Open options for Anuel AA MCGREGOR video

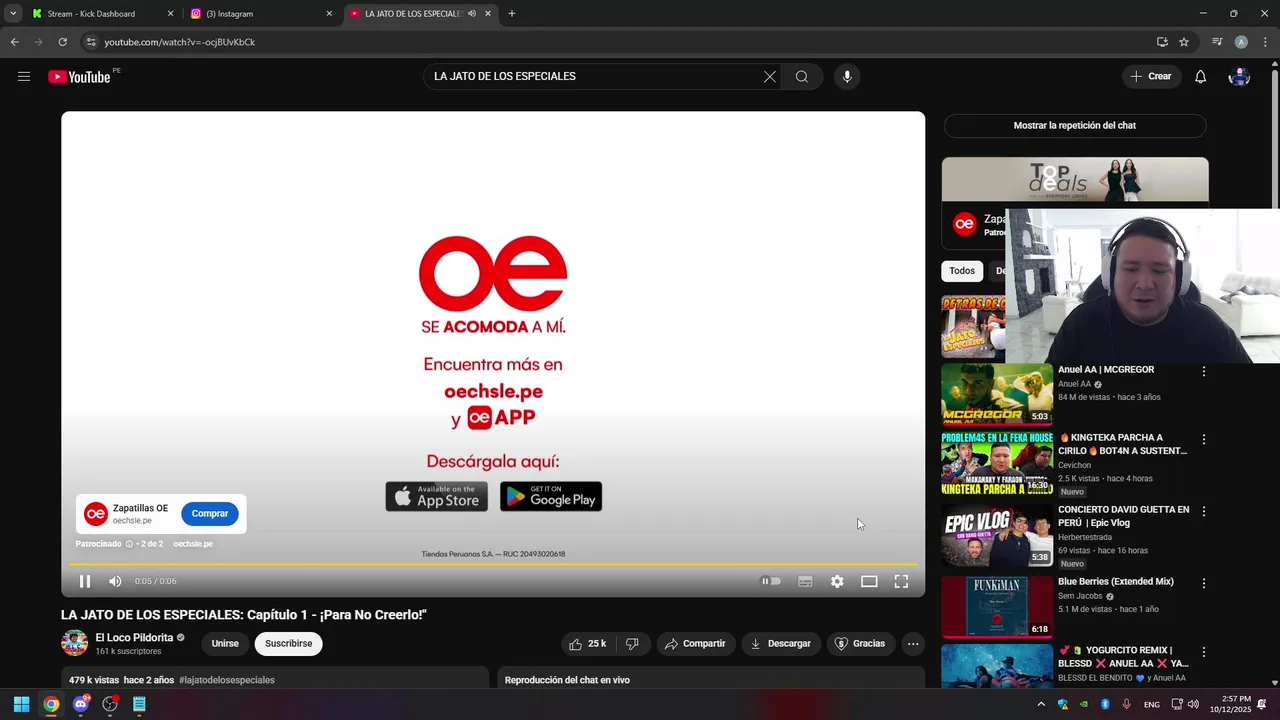tap(1204, 371)
